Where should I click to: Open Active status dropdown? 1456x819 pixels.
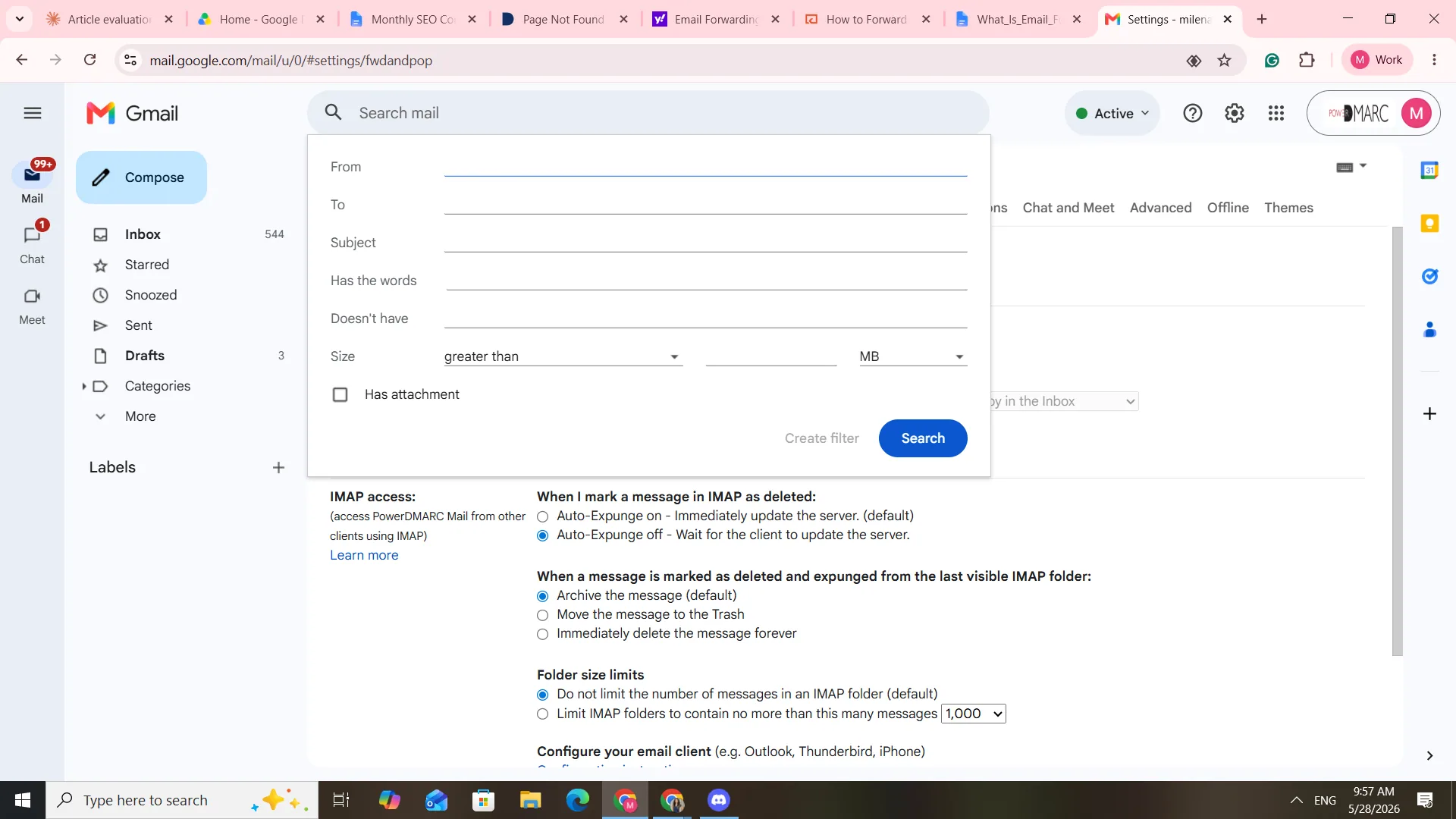pyautogui.click(x=1112, y=114)
